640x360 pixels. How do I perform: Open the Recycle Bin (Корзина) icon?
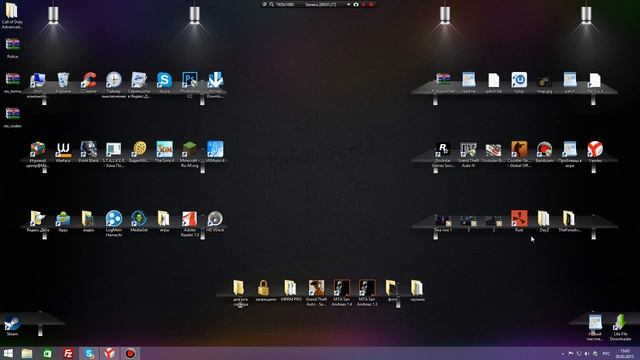tap(63, 80)
